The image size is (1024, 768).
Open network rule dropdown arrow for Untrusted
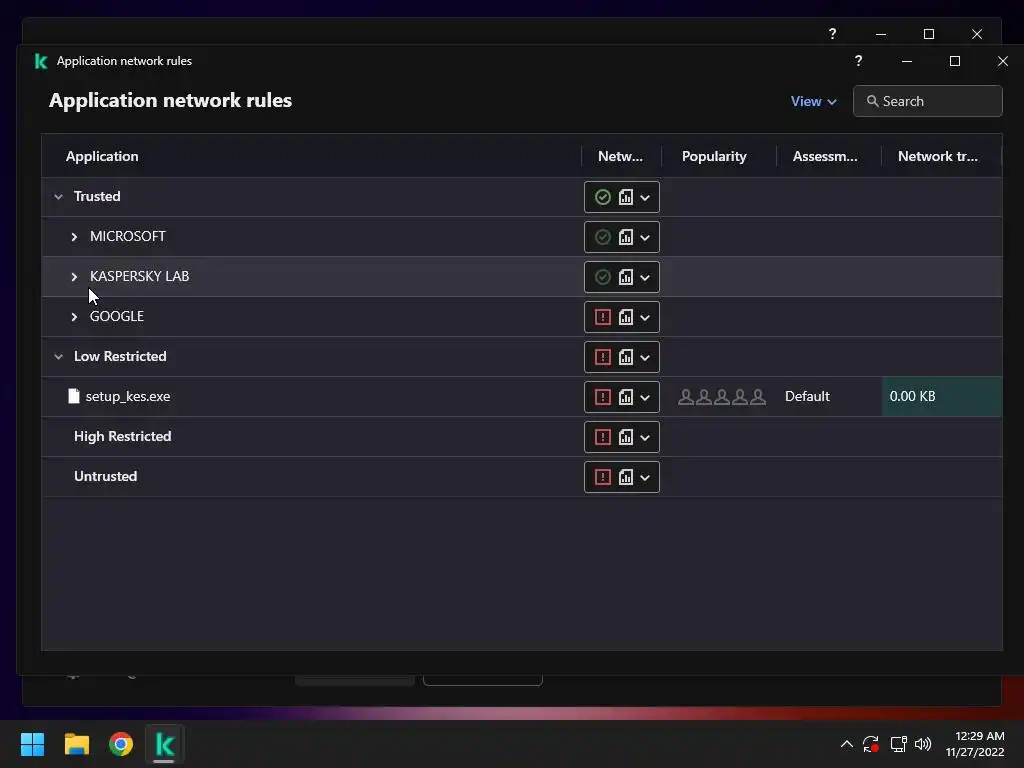click(645, 477)
